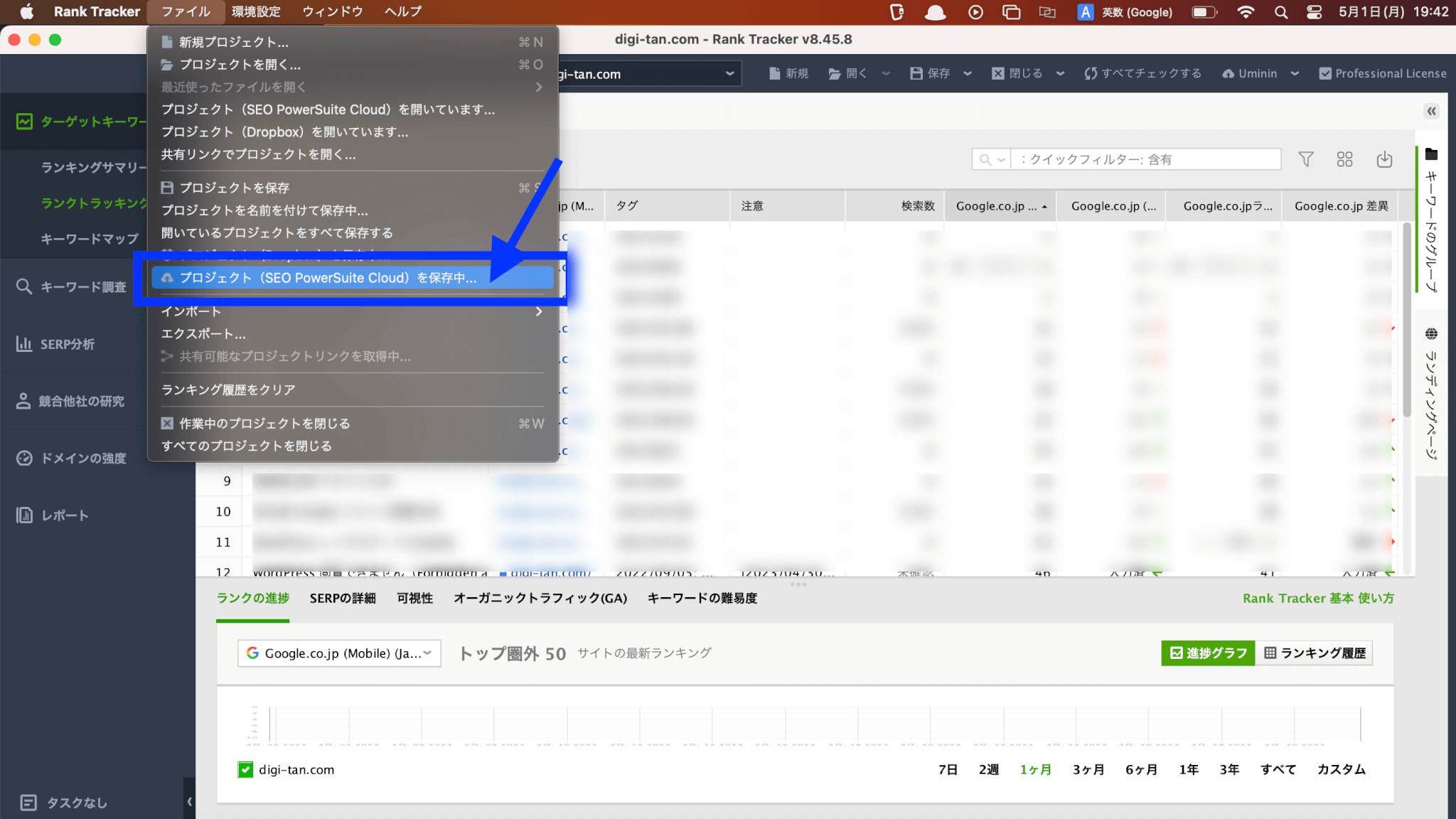Open the quick filter search options dropdown
Screen dimensions: 1456x819
[x=992, y=159]
